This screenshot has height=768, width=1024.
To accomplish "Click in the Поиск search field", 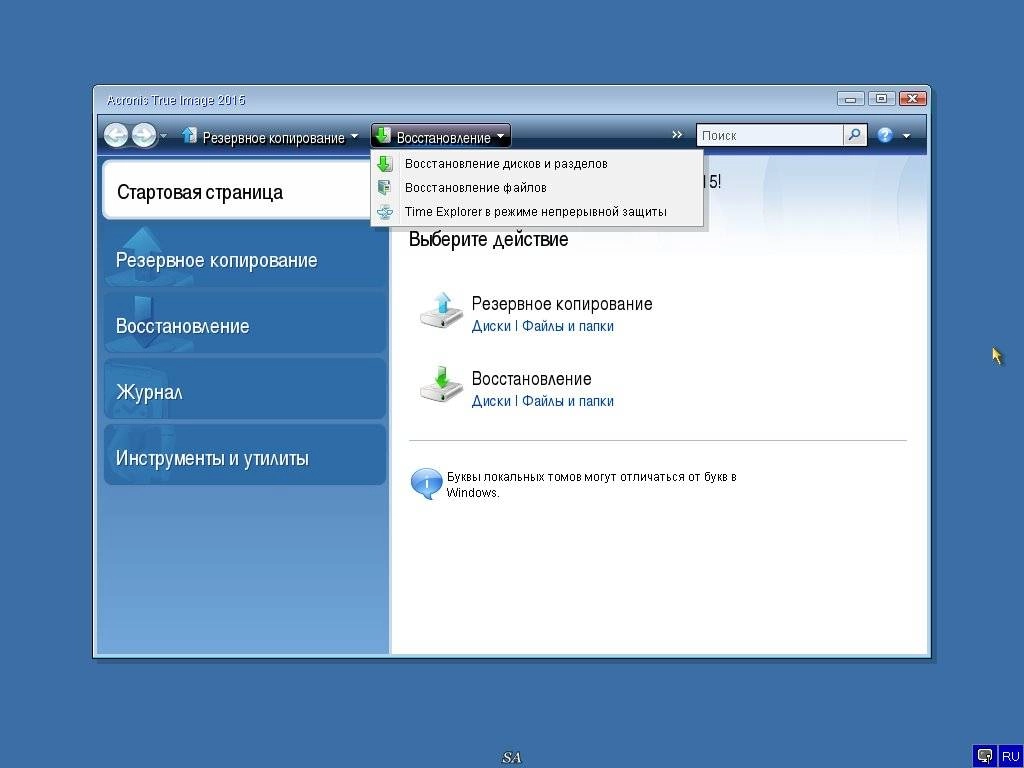I will pyautogui.click(x=771, y=135).
